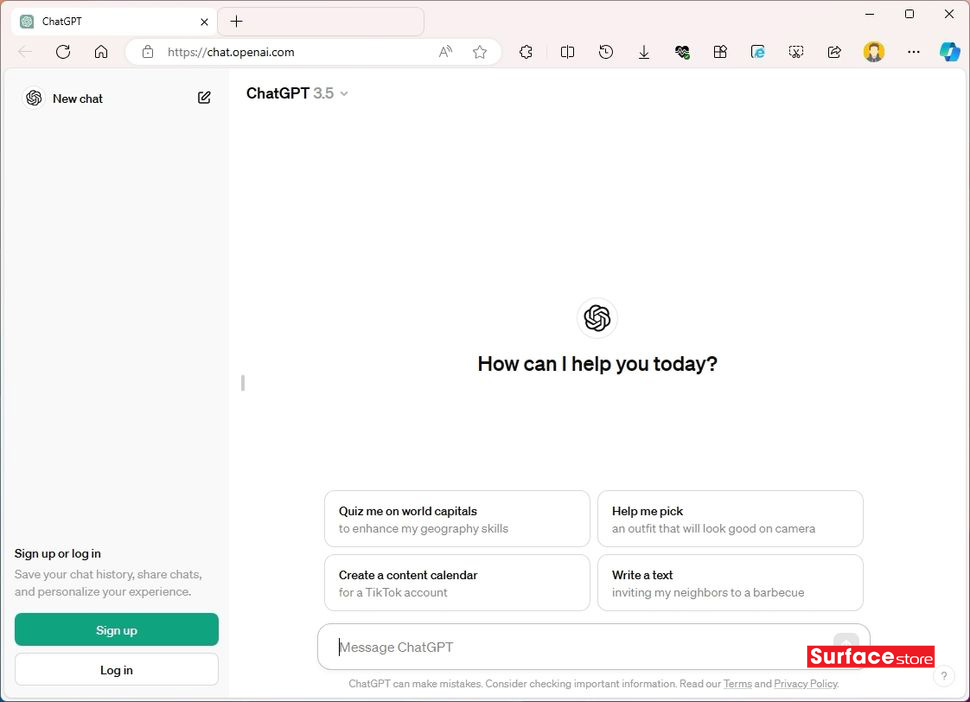Viewport: 970px width, 702px height.
Task: Share this page
Action: [834, 51]
